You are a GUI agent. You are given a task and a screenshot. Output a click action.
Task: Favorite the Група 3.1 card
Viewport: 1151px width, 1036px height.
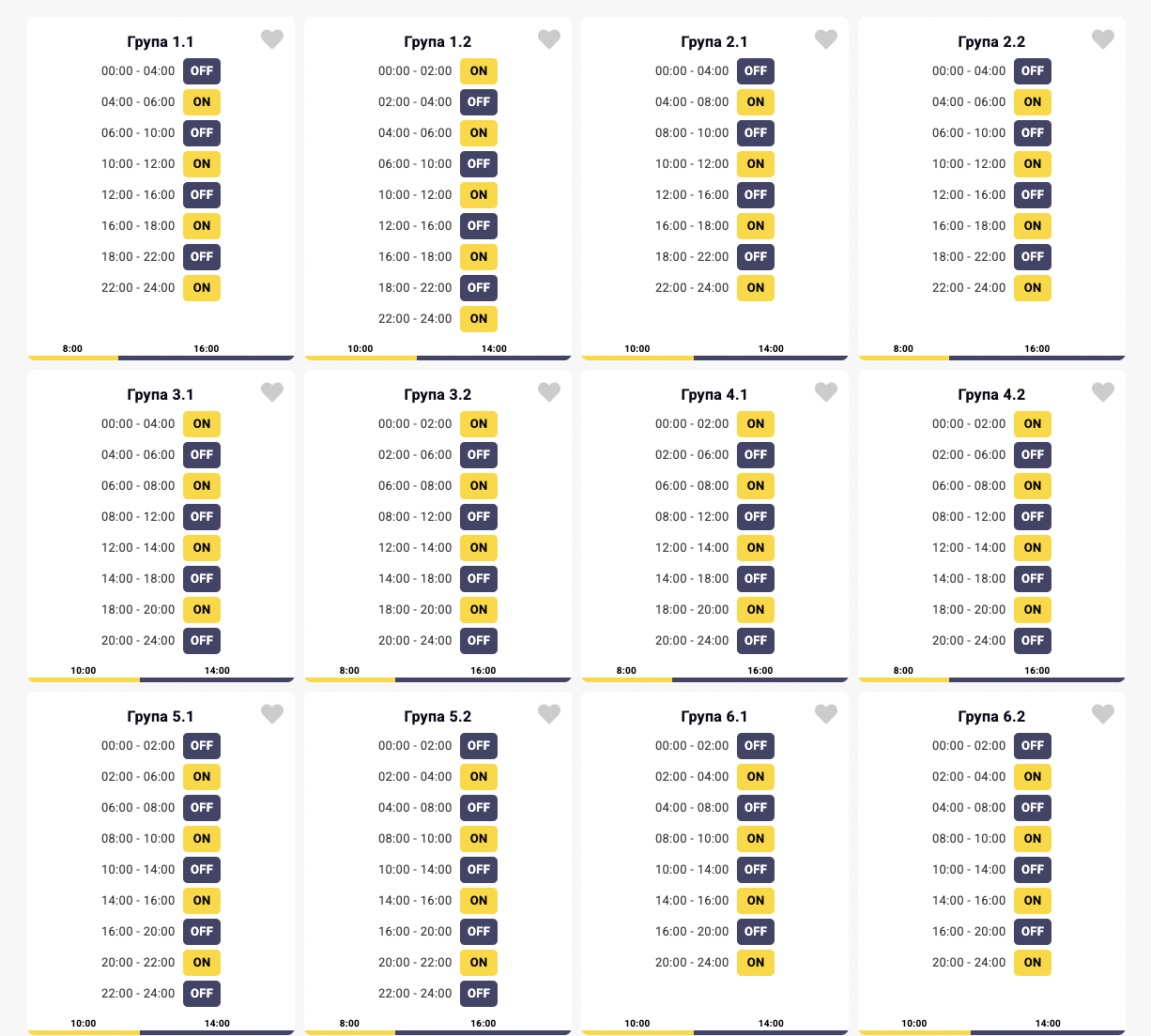(271, 392)
